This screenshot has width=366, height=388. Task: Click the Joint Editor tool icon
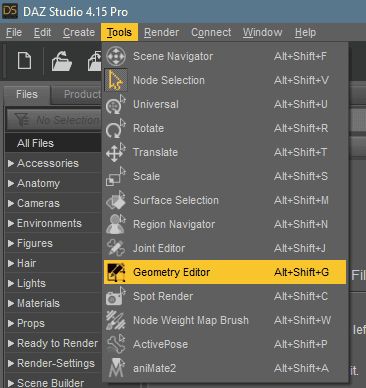click(x=116, y=248)
